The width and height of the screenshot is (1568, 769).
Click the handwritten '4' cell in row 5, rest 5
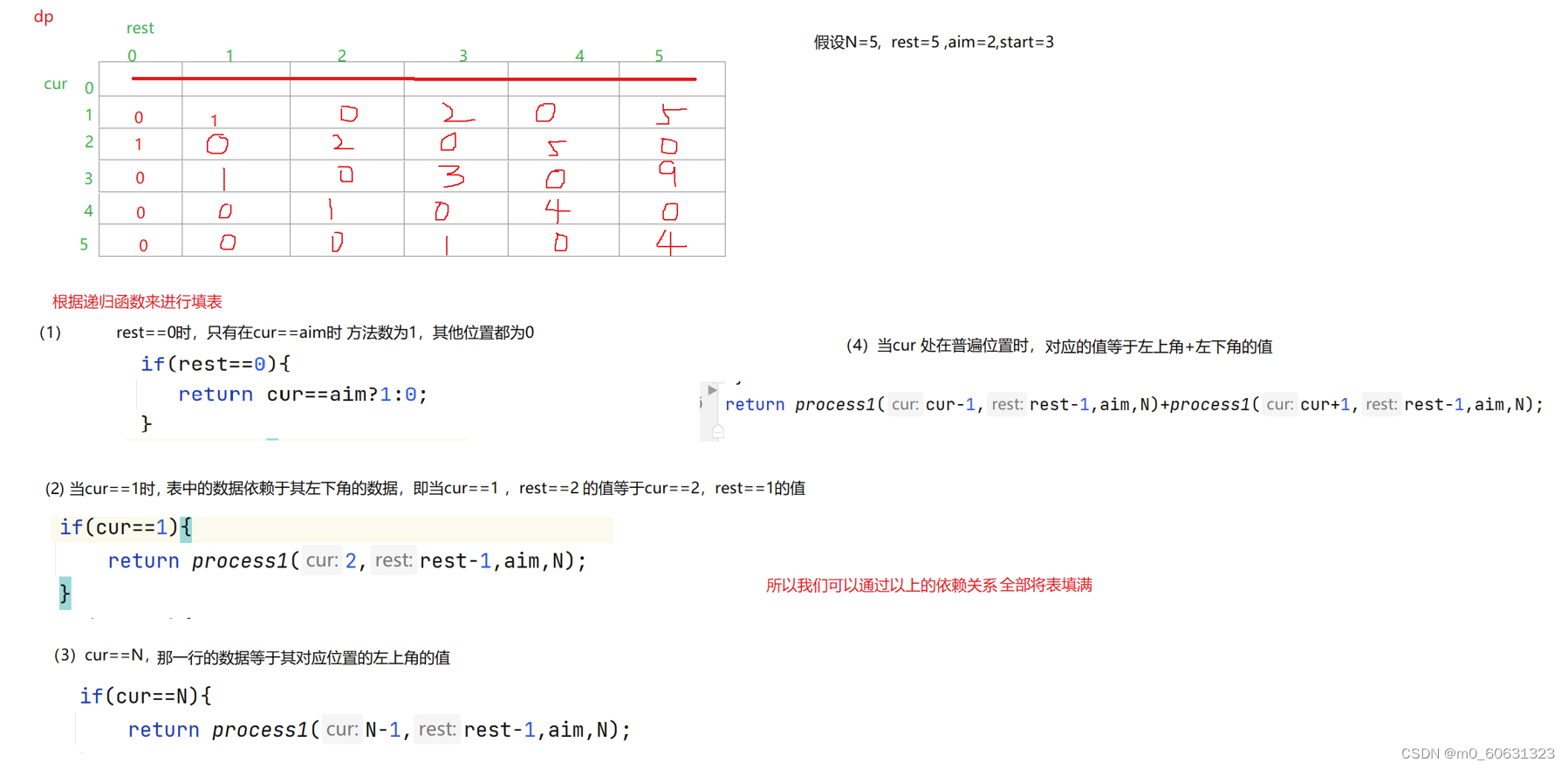[x=670, y=242]
